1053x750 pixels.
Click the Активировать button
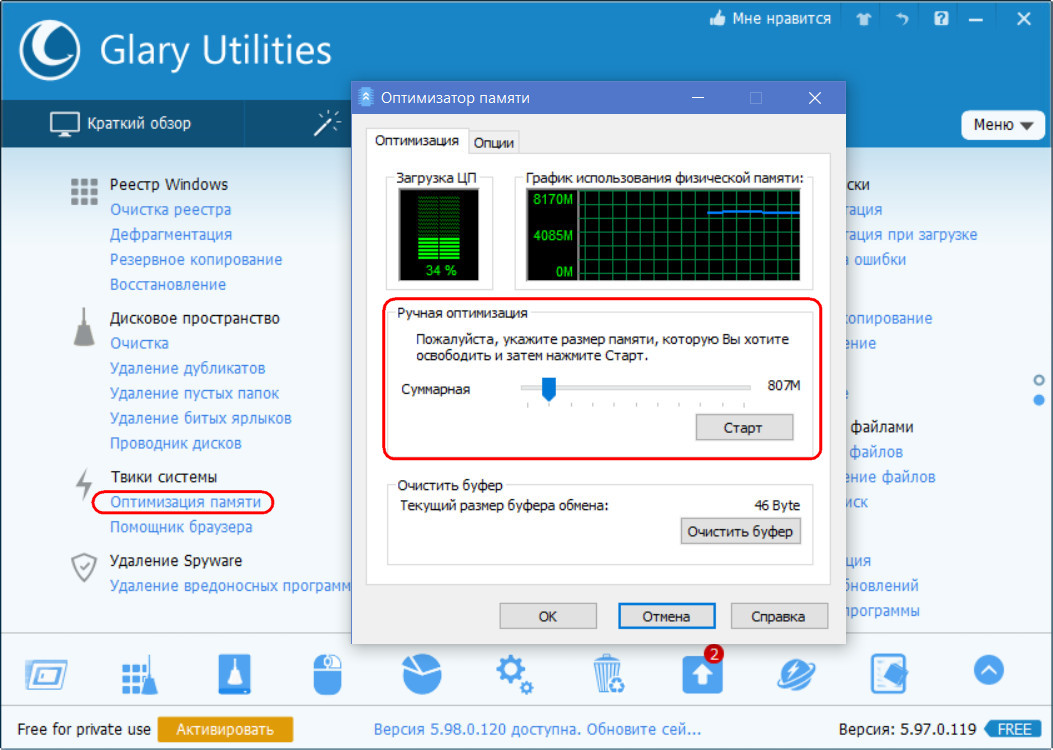[x=225, y=729]
